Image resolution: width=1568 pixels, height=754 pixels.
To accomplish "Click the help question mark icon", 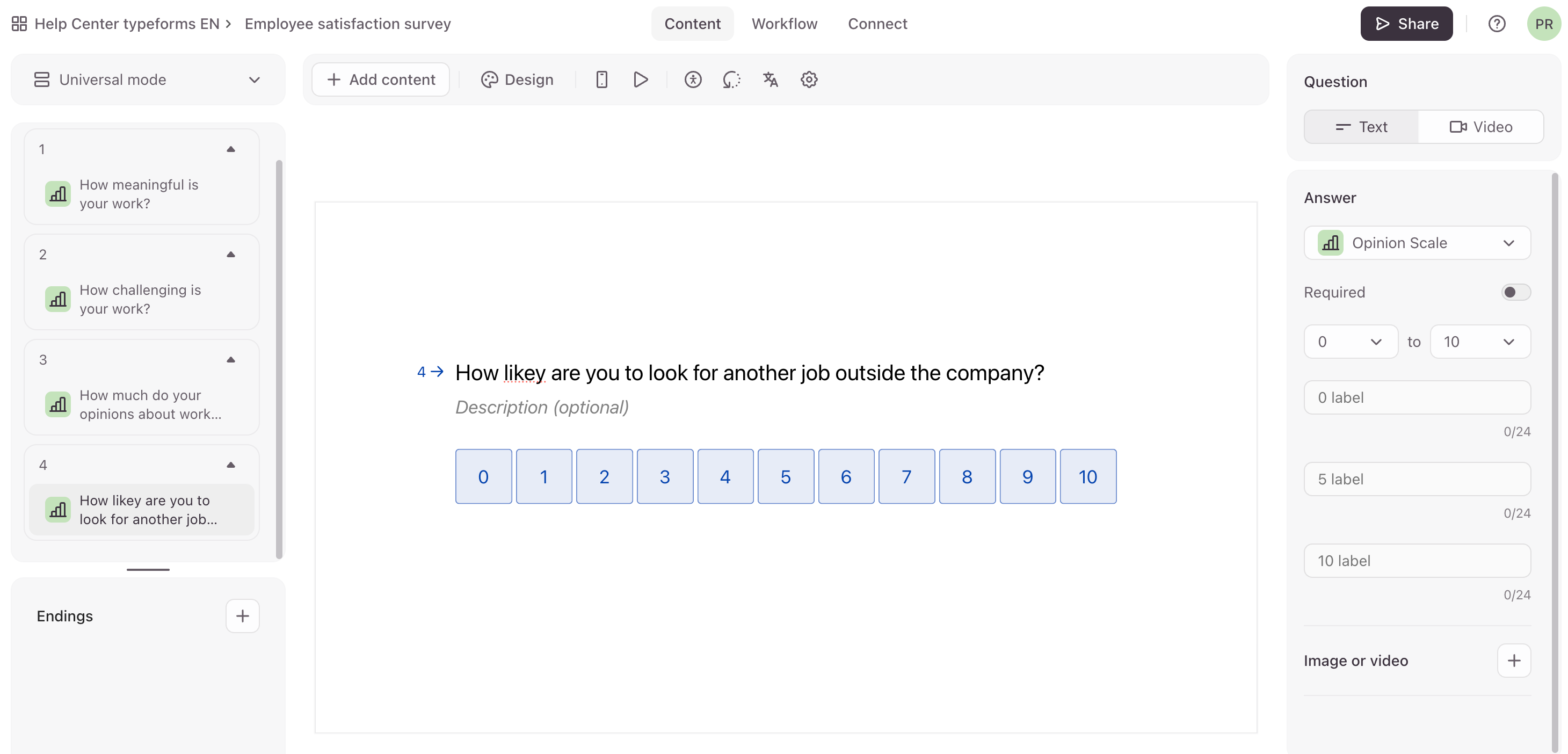I will [x=1497, y=24].
